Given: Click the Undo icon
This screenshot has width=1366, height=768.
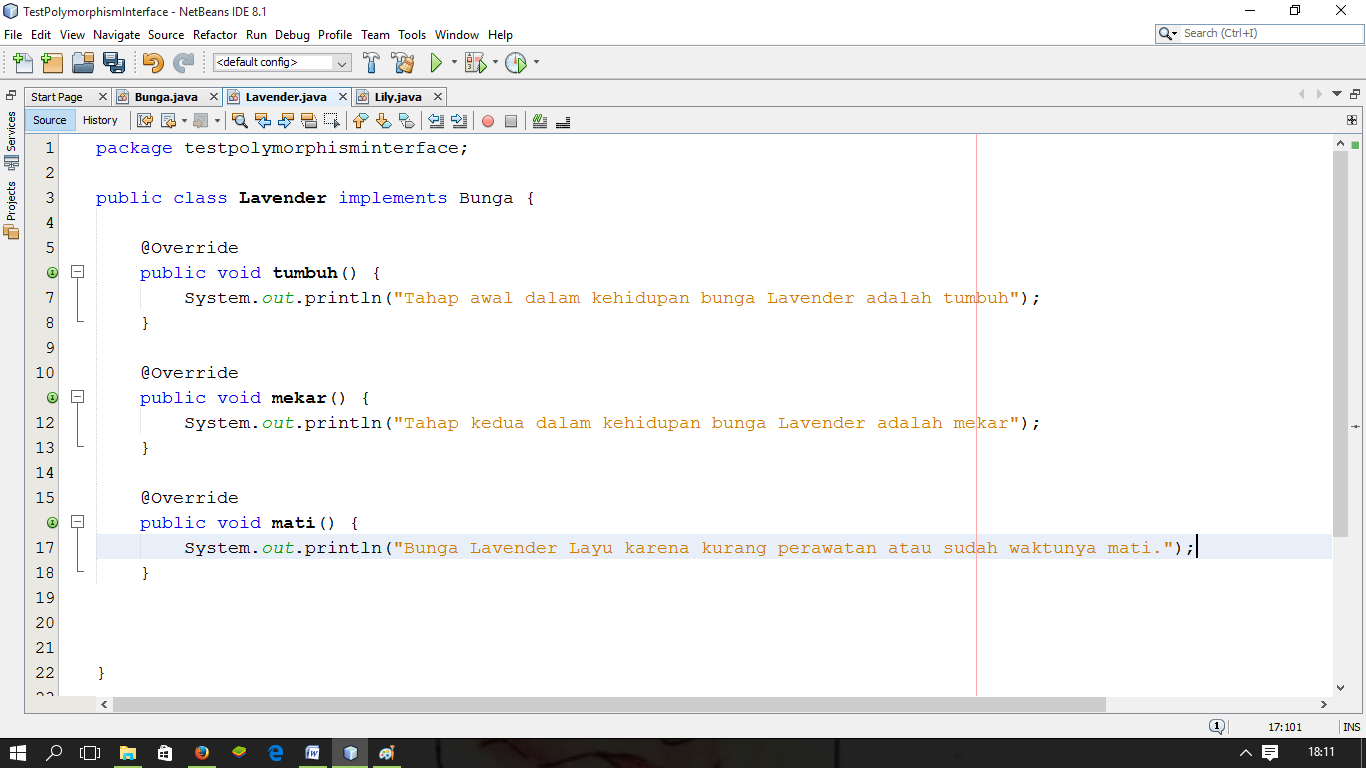Looking at the screenshot, I should click(150, 62).
